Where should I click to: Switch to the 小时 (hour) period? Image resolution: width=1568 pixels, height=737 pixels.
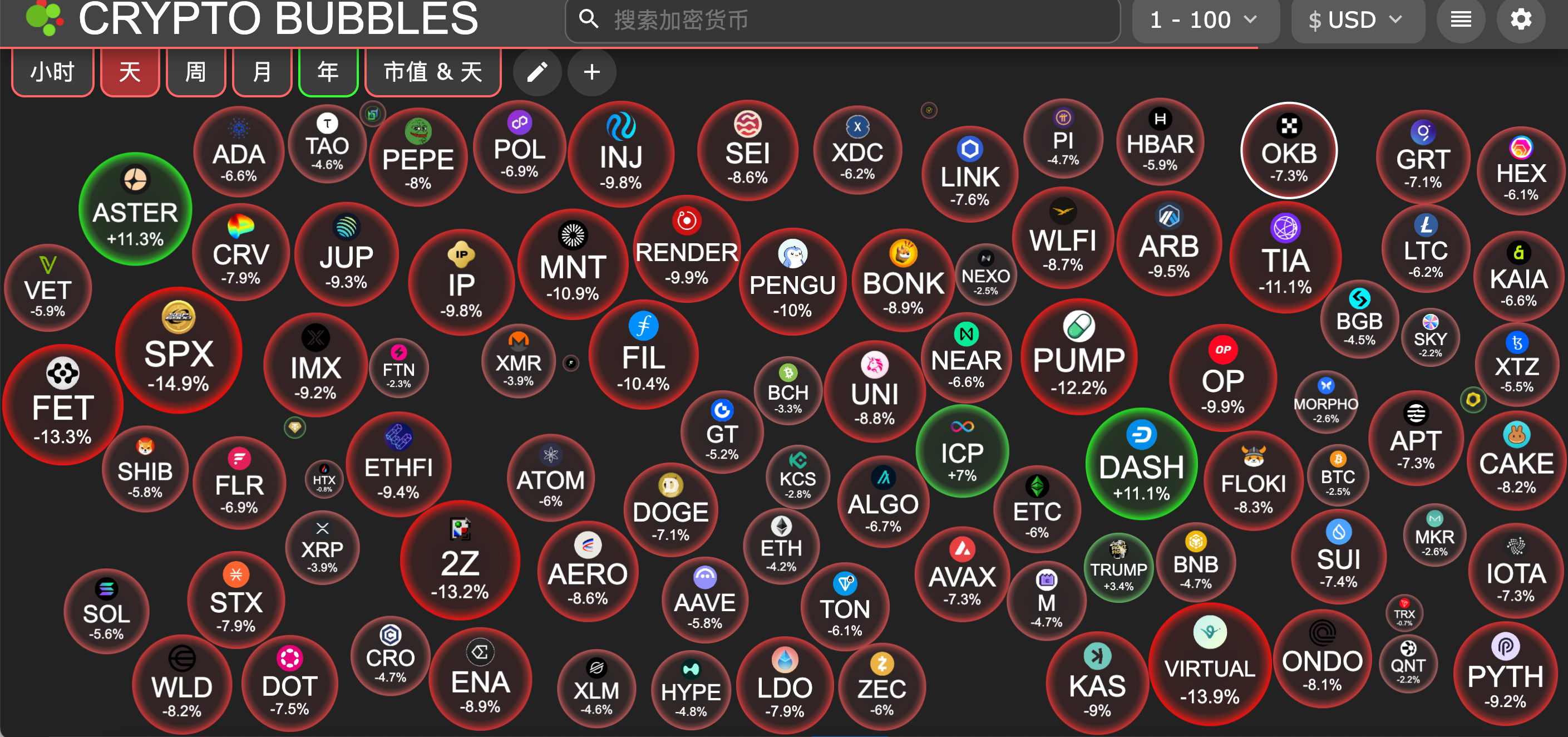pyautogui.click(x=53, y=72)
